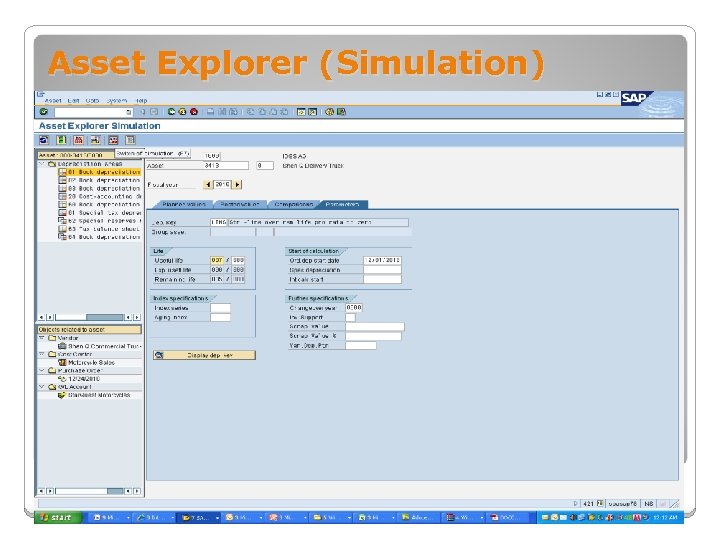Open the Goto menu
This screenshot has width=720, height=540.
92,101
